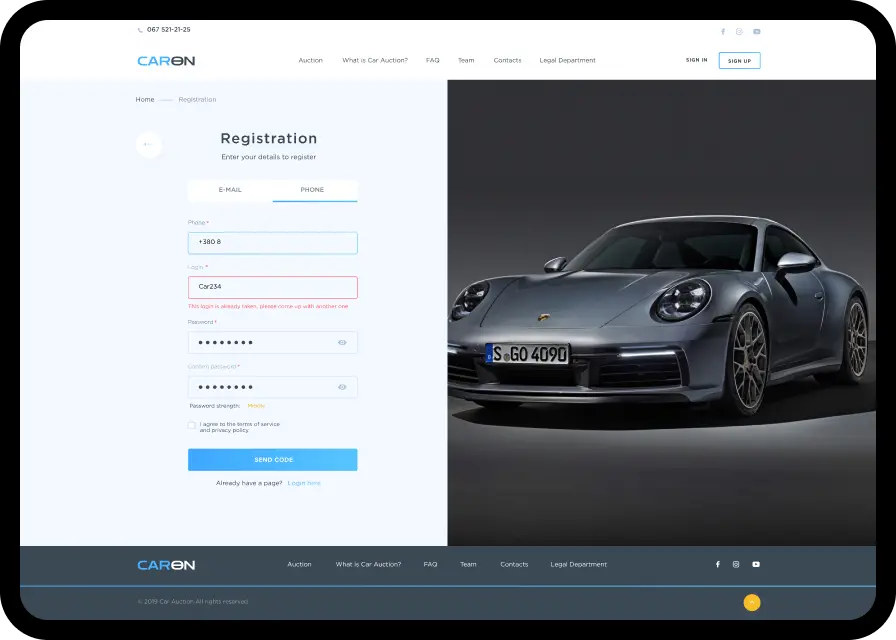This screenshot has width=896, height=640.
Task: Focus the Phone input field with +380 8
Action: point(273,243)
